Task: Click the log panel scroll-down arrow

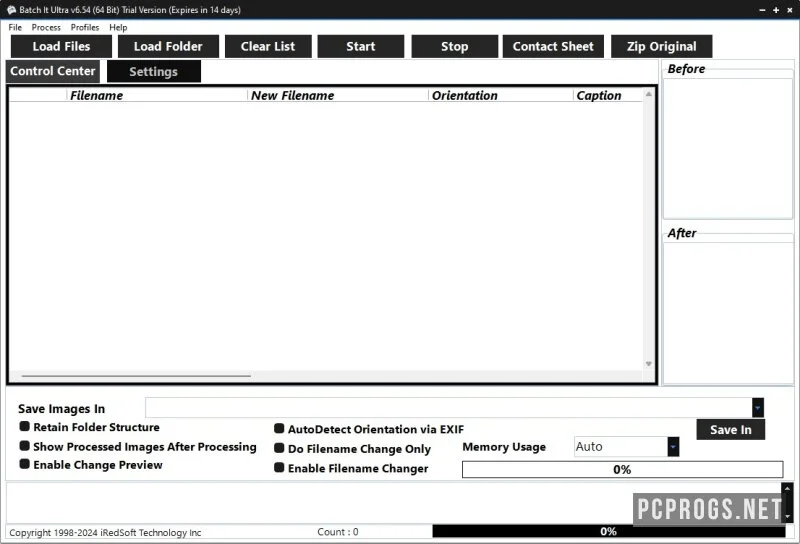Action: tap(787, 517)
